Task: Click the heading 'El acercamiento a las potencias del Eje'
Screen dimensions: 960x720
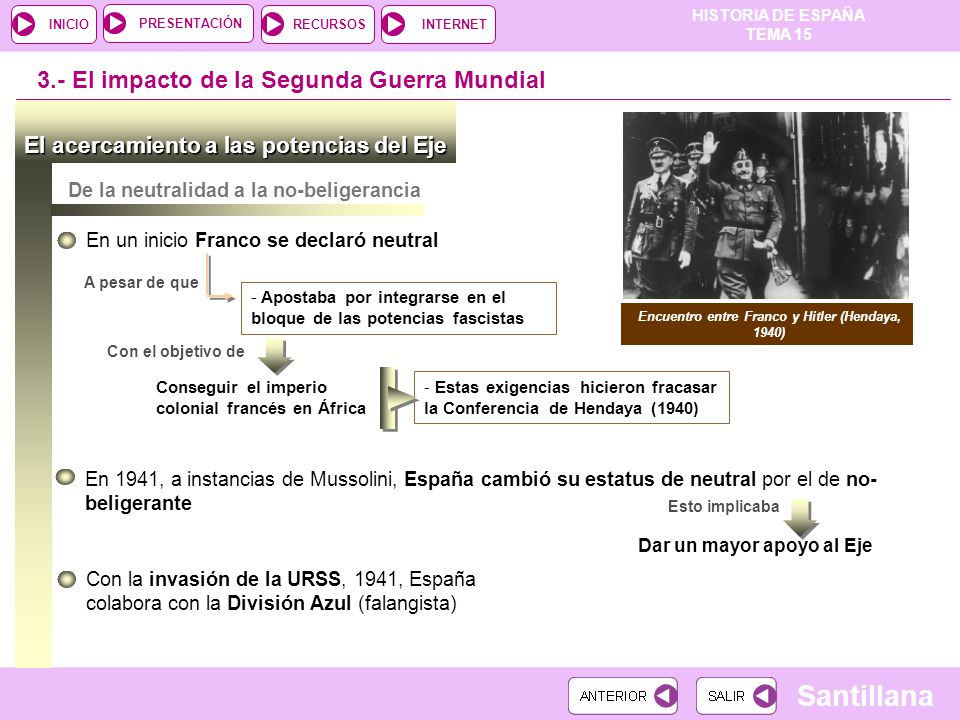Action: [235, 146]
